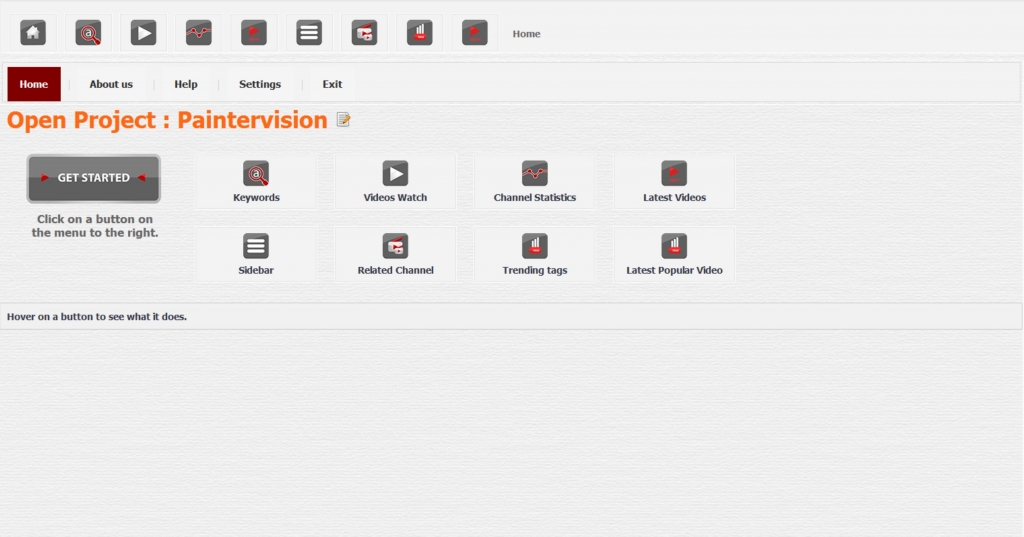
Task: Choose Exit from the menu bar
Action: pyautogui.click(x=332, y=84)
